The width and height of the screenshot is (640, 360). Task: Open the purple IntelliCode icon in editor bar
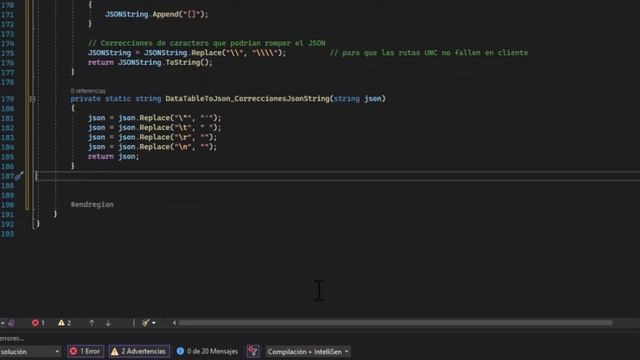click(11, 323)
